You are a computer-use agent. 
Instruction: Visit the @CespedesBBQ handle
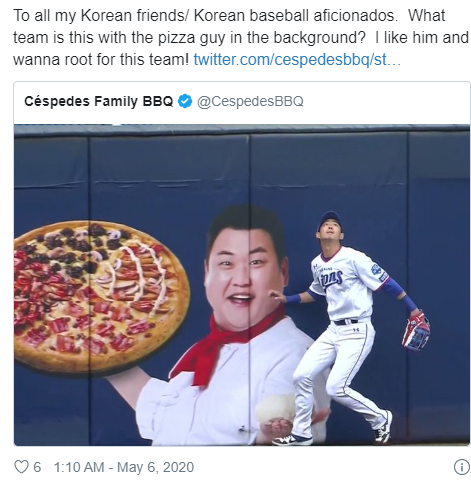tap(250, 101)
